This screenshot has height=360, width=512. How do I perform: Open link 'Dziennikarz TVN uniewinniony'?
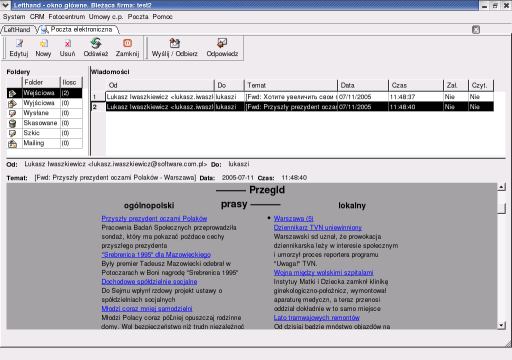(318, 228)
